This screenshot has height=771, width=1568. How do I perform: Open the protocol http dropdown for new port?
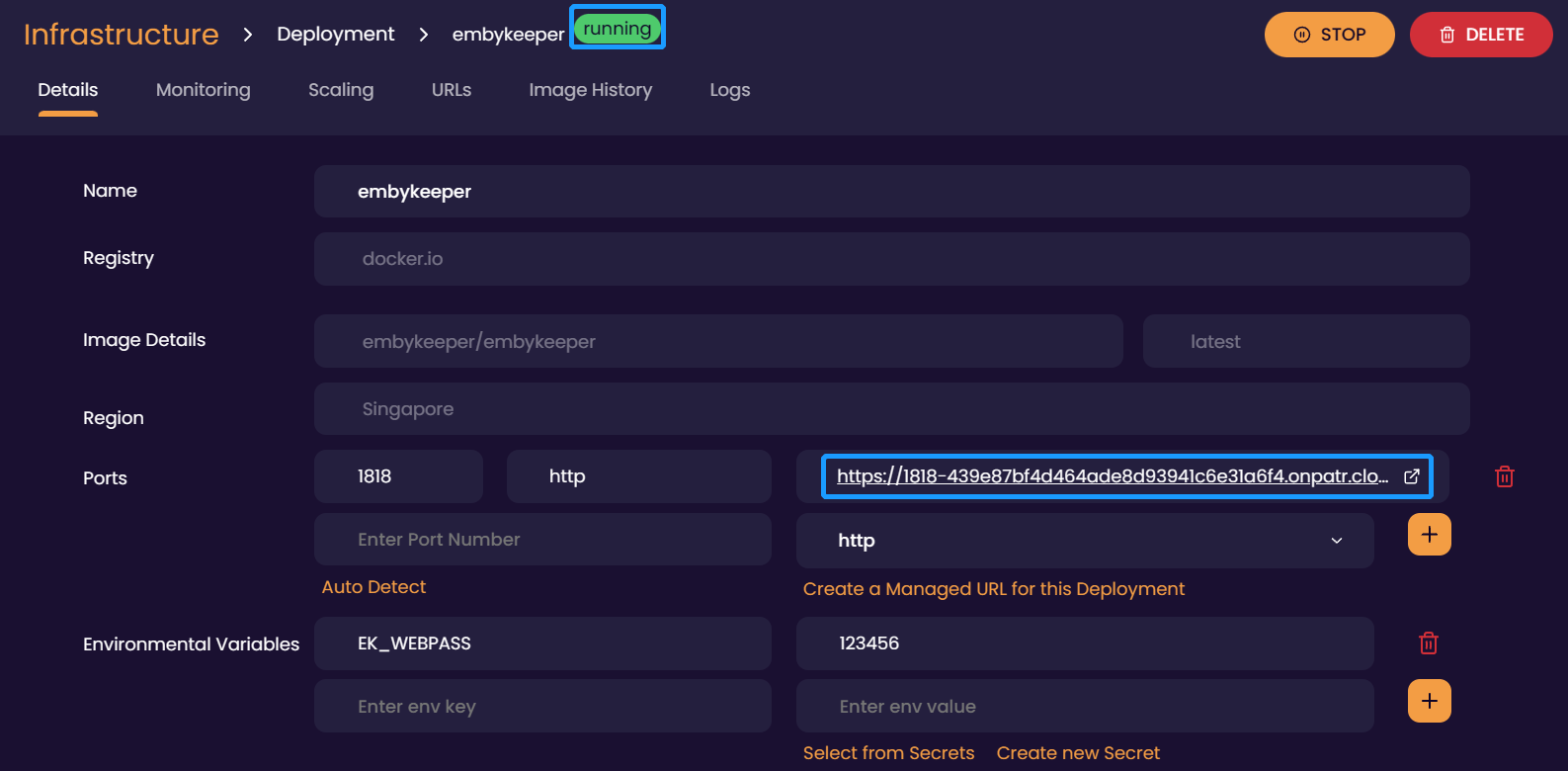coord(1085,541)
